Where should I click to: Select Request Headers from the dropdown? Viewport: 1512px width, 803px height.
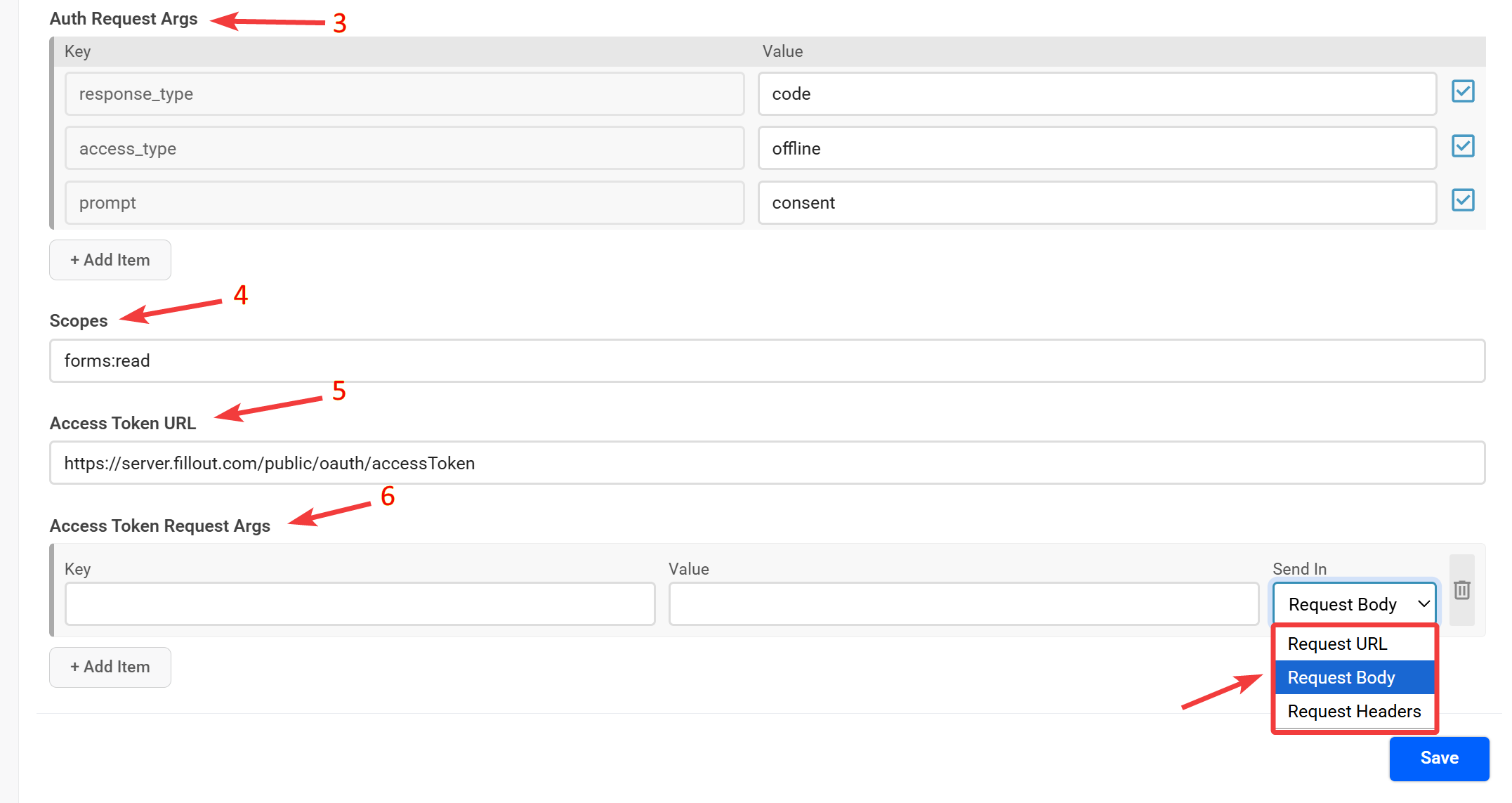pyautogui.click(x=1353, y=711)
